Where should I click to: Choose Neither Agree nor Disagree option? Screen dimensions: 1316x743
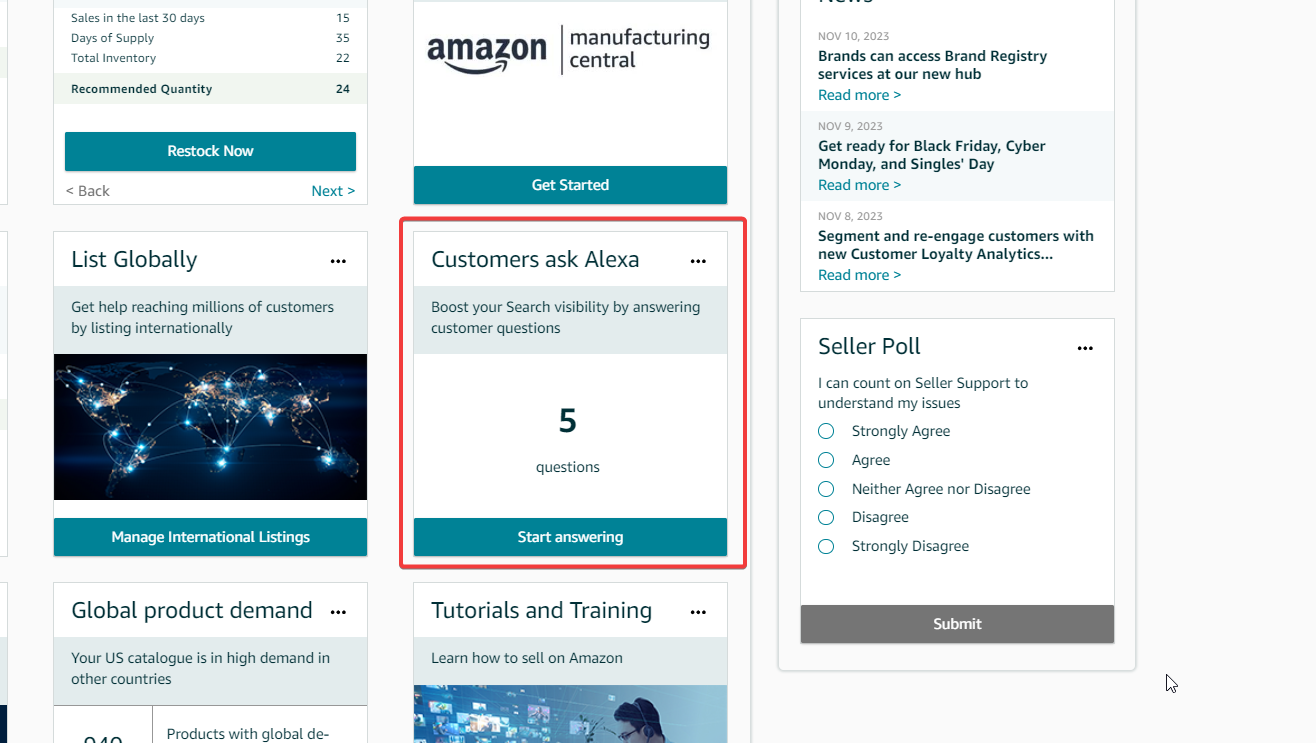826,489
